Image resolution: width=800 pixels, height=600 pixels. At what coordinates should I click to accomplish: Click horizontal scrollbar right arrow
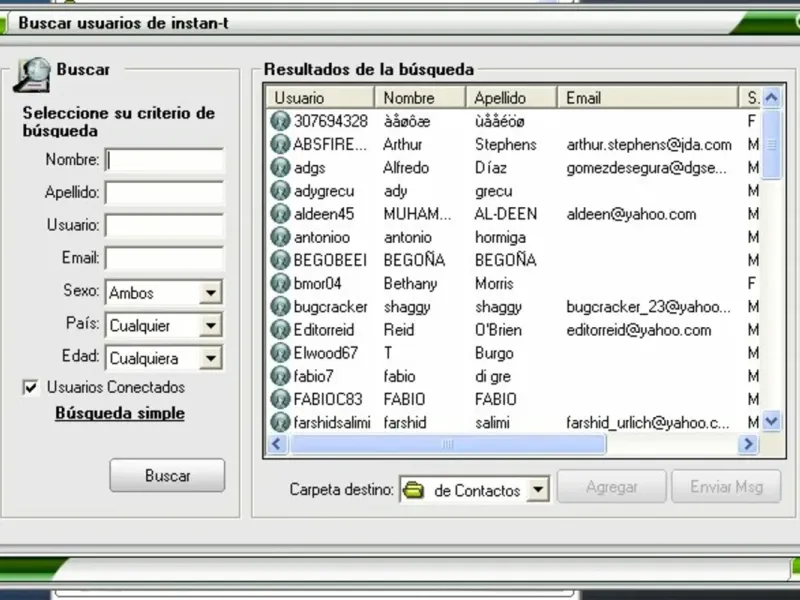[x=748, y=444]
